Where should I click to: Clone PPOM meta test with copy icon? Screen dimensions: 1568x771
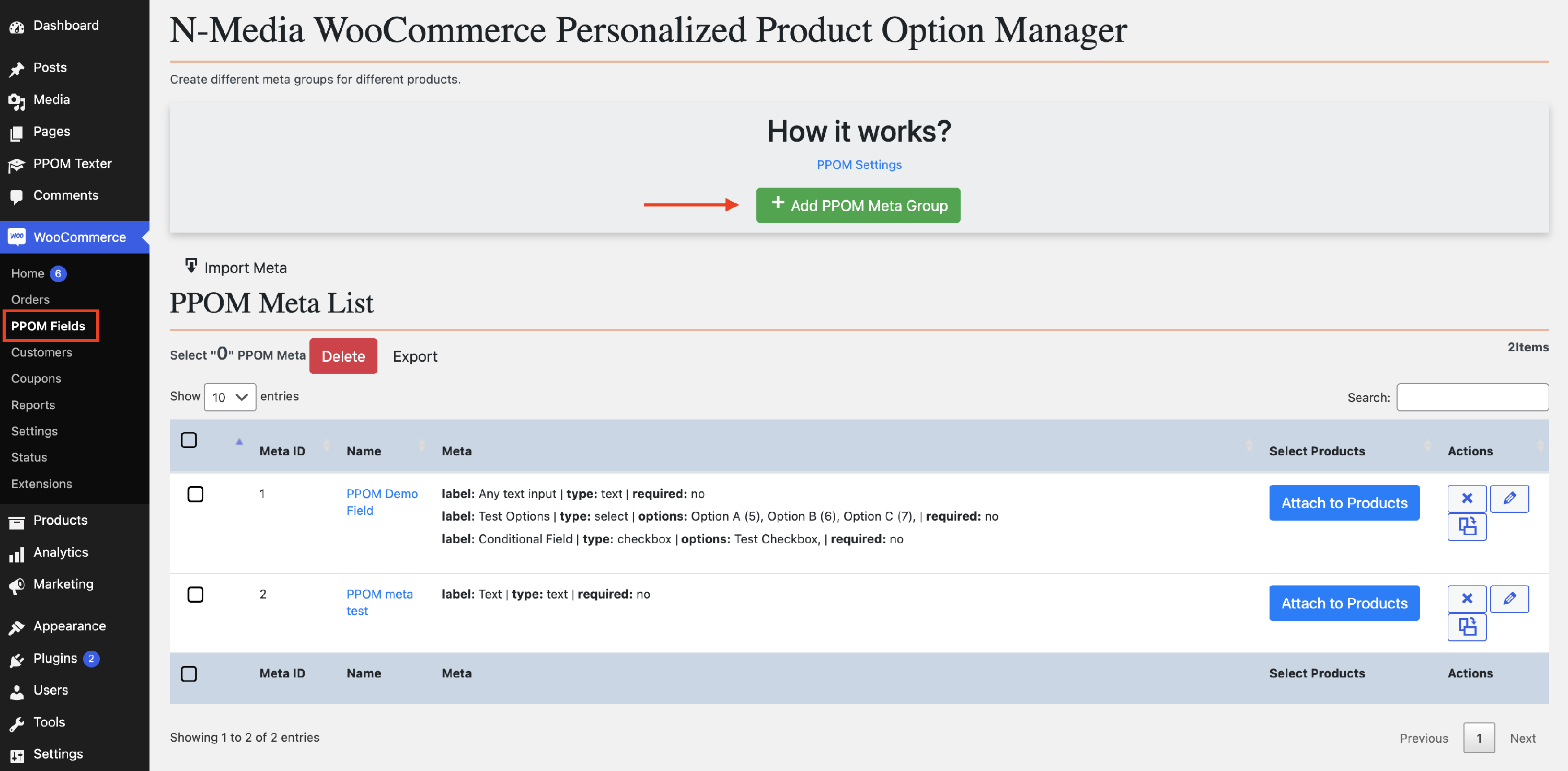pyautogui.click(x=1467, y=627)
